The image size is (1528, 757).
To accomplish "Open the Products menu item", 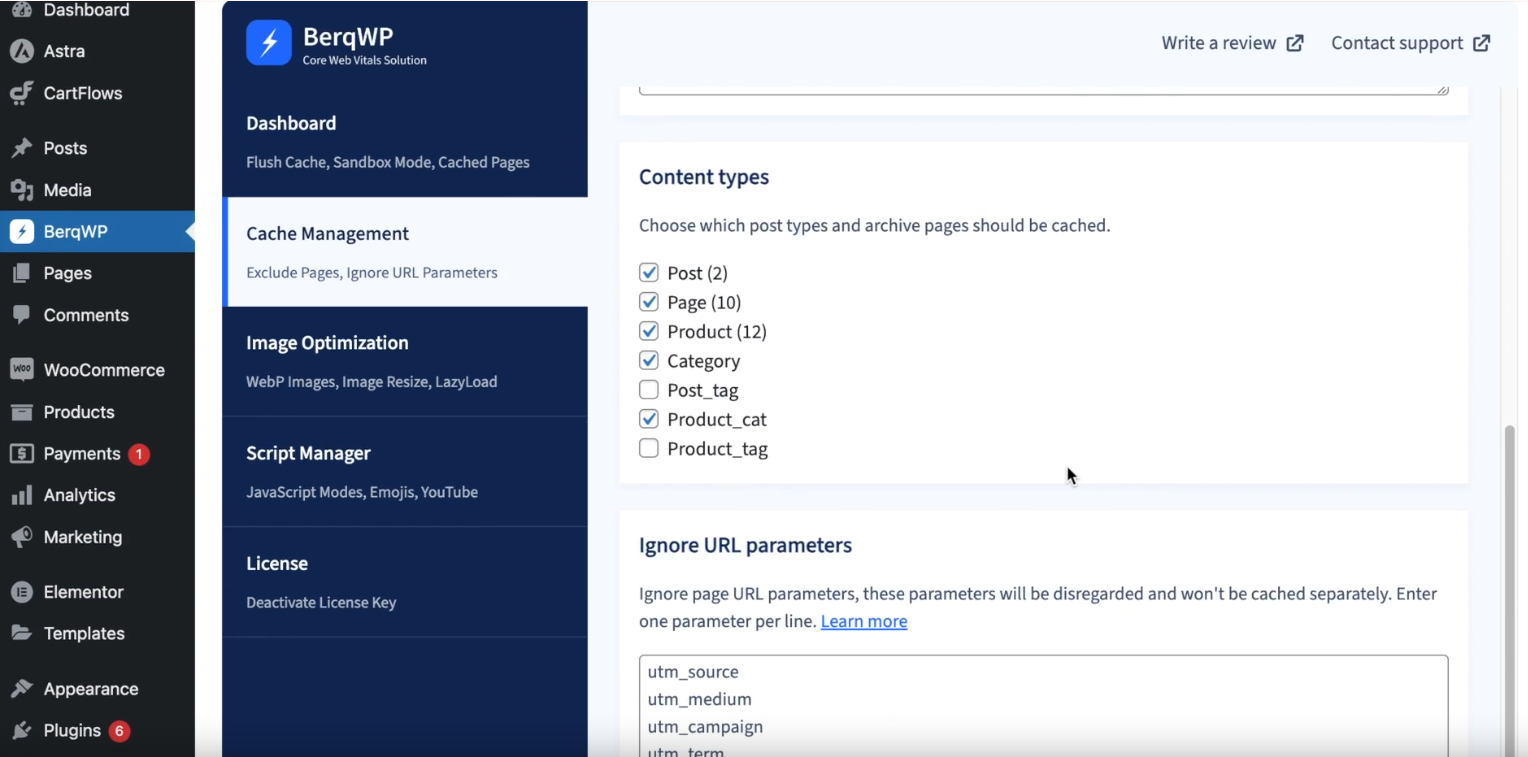I will 97,412.
